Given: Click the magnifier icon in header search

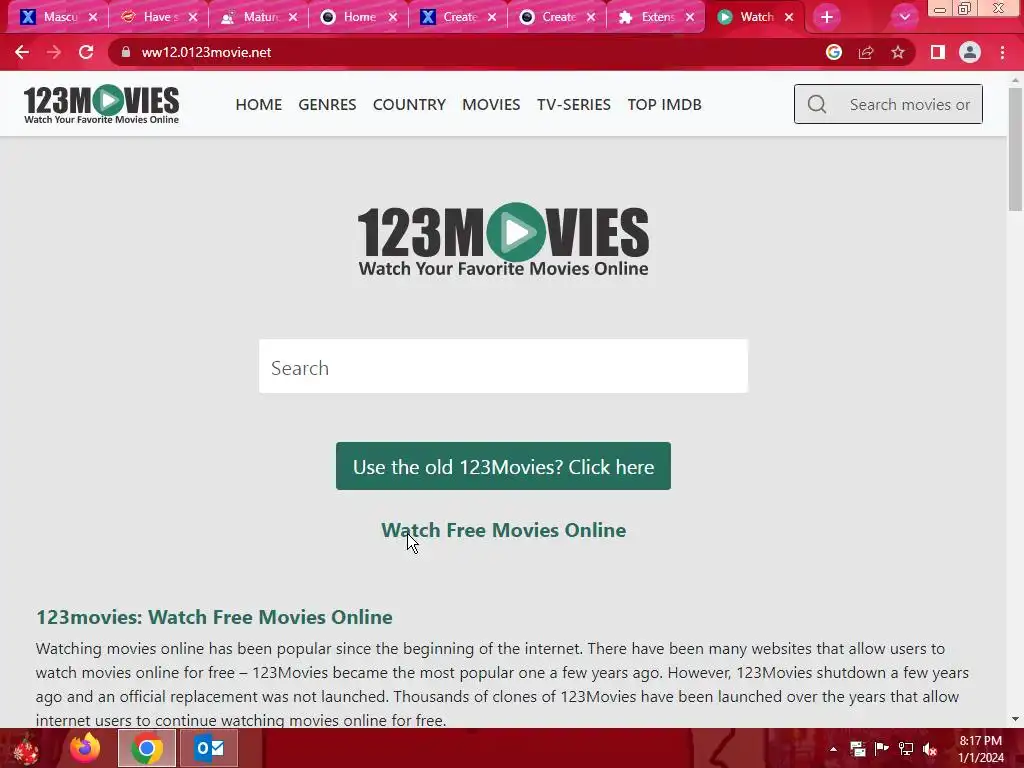Looking at the screenshot, I should point(816,104).
